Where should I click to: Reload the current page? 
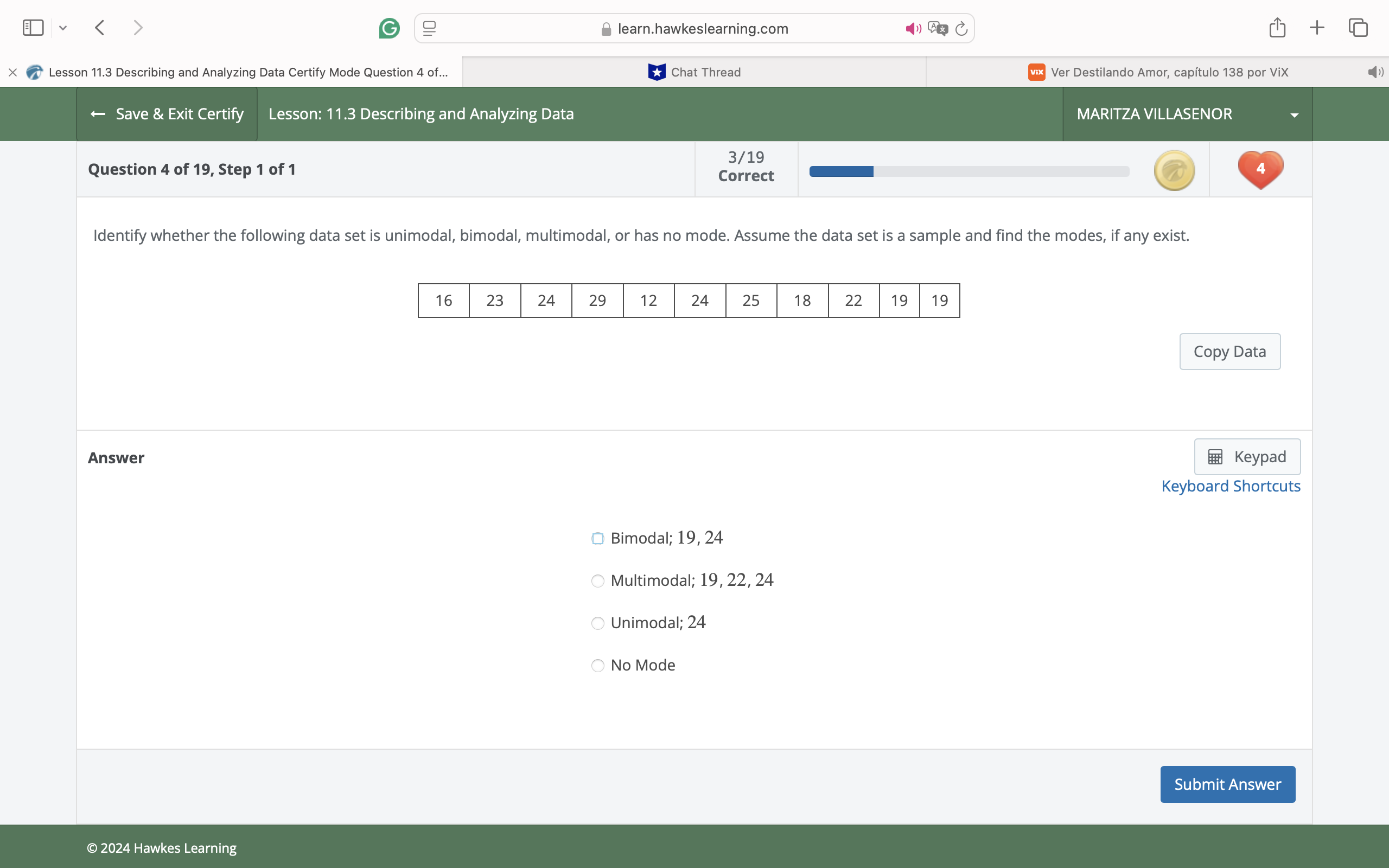[961, 28]
